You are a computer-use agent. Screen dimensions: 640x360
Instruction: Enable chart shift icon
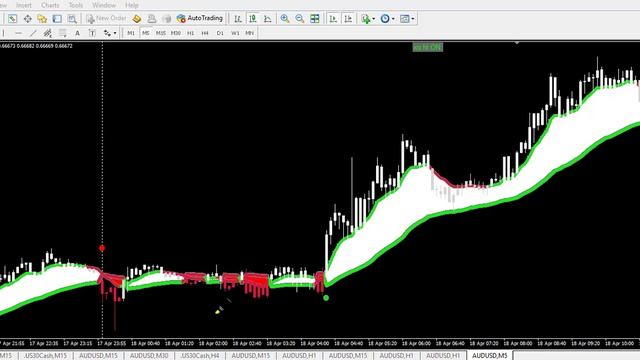click(x=348, y=18)
